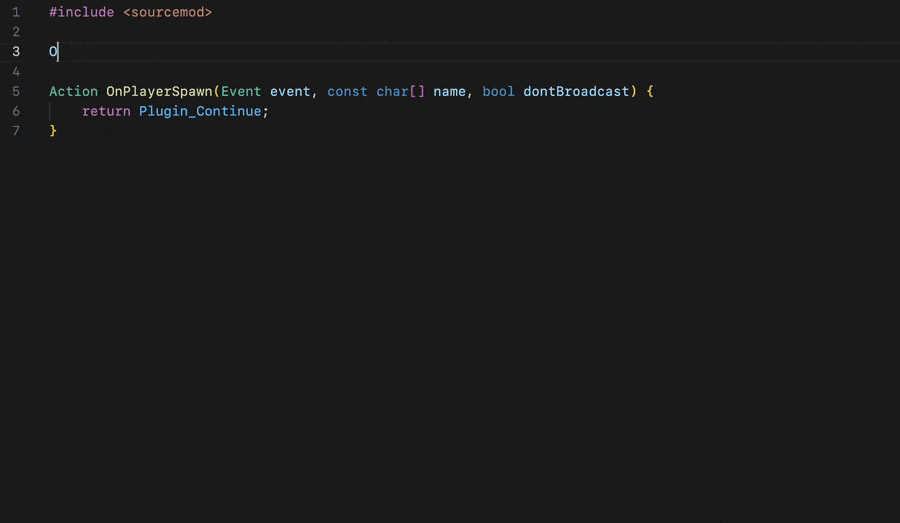Click line number 3 in gutter
The width and height of the screenshot is (900, 523).
(x=16, y=52)
